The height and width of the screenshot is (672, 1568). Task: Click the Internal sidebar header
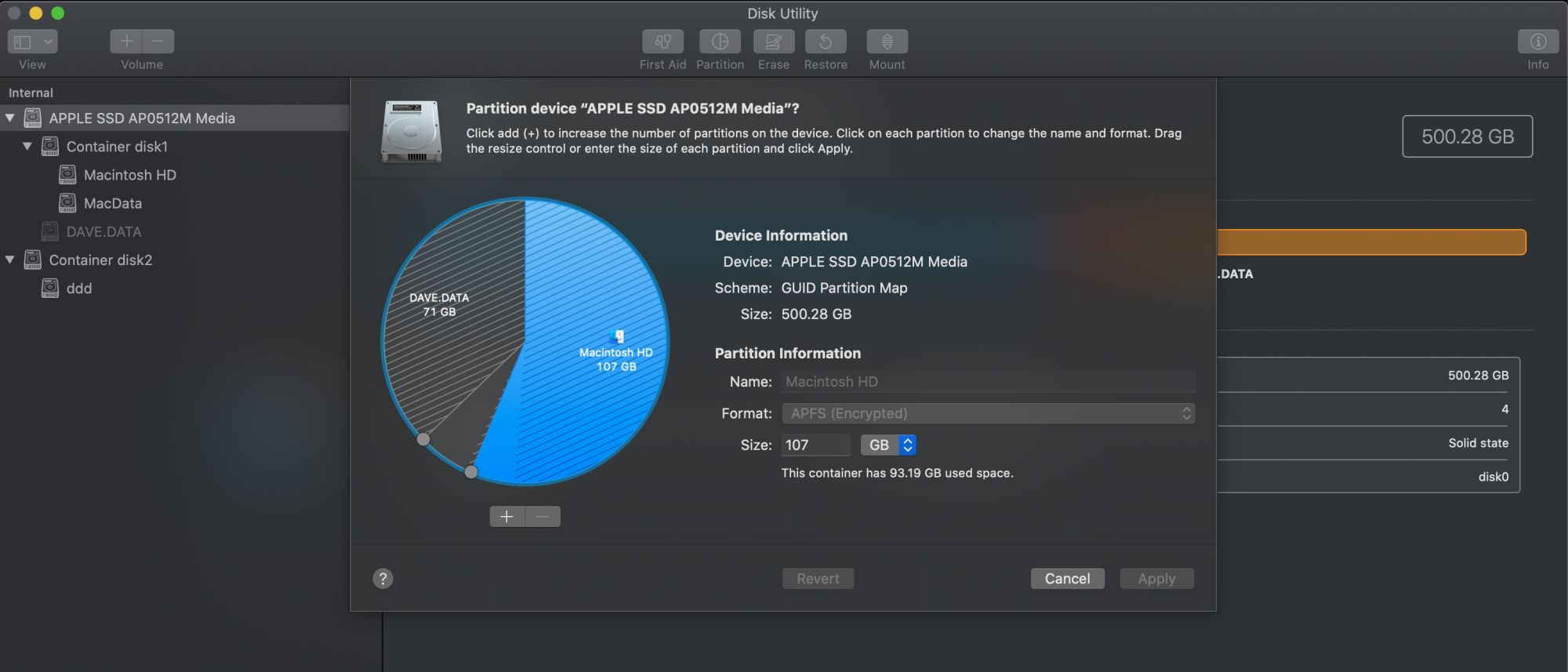(x=31, y=93)
